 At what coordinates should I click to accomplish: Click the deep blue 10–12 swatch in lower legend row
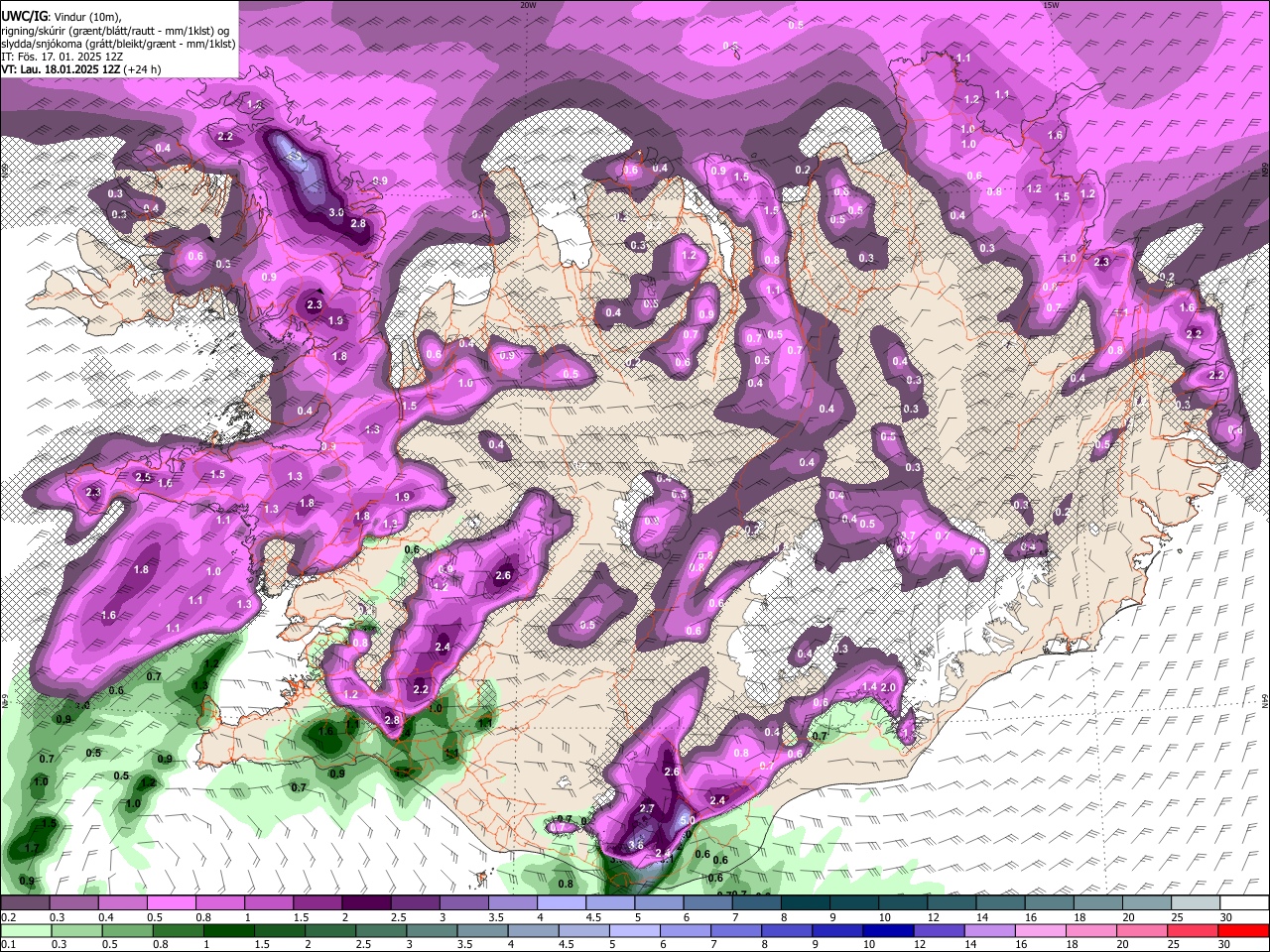890,930
